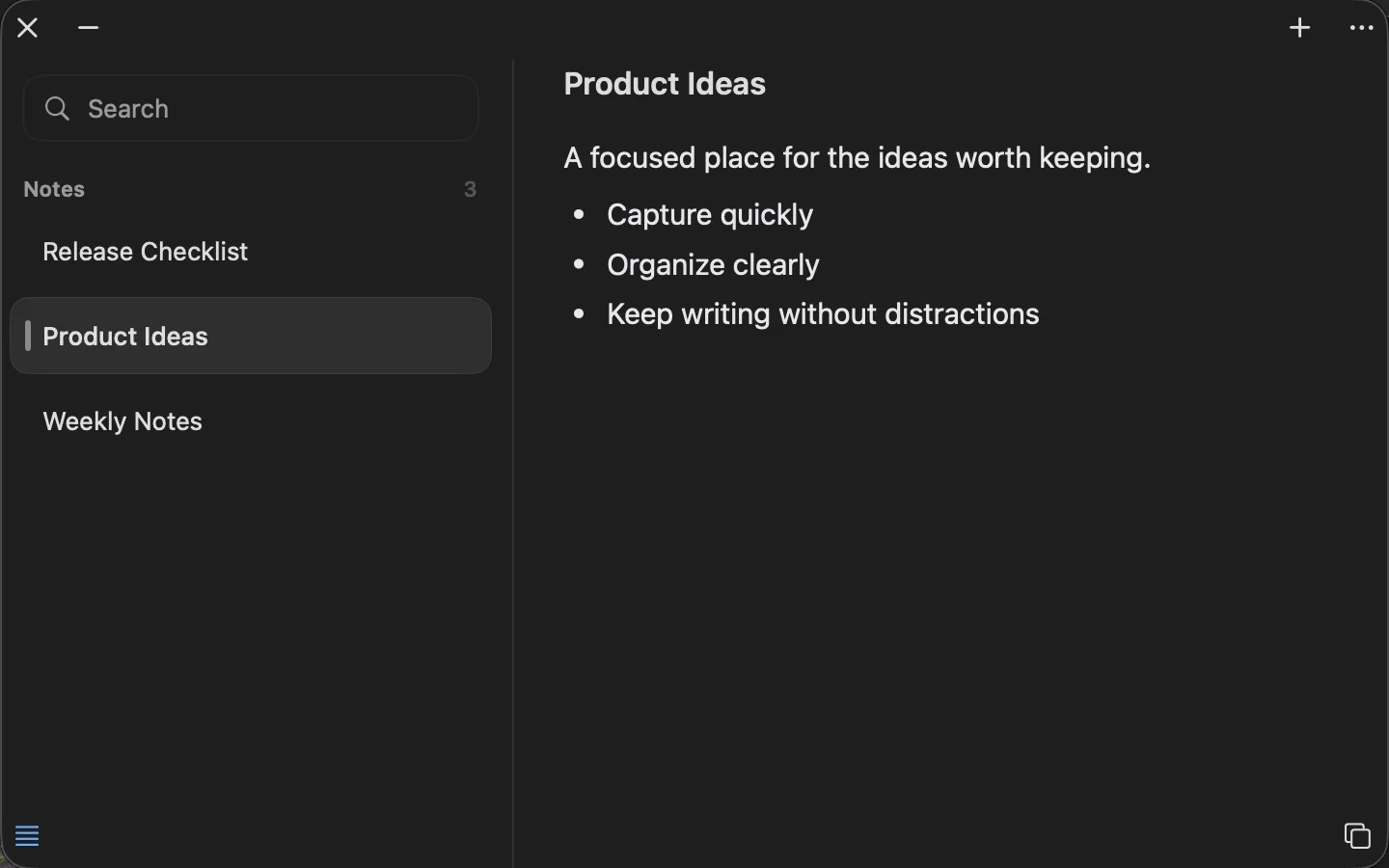Open the three-dots more options menu
Screen dimensions: 1389x868
coord(1362,28)
